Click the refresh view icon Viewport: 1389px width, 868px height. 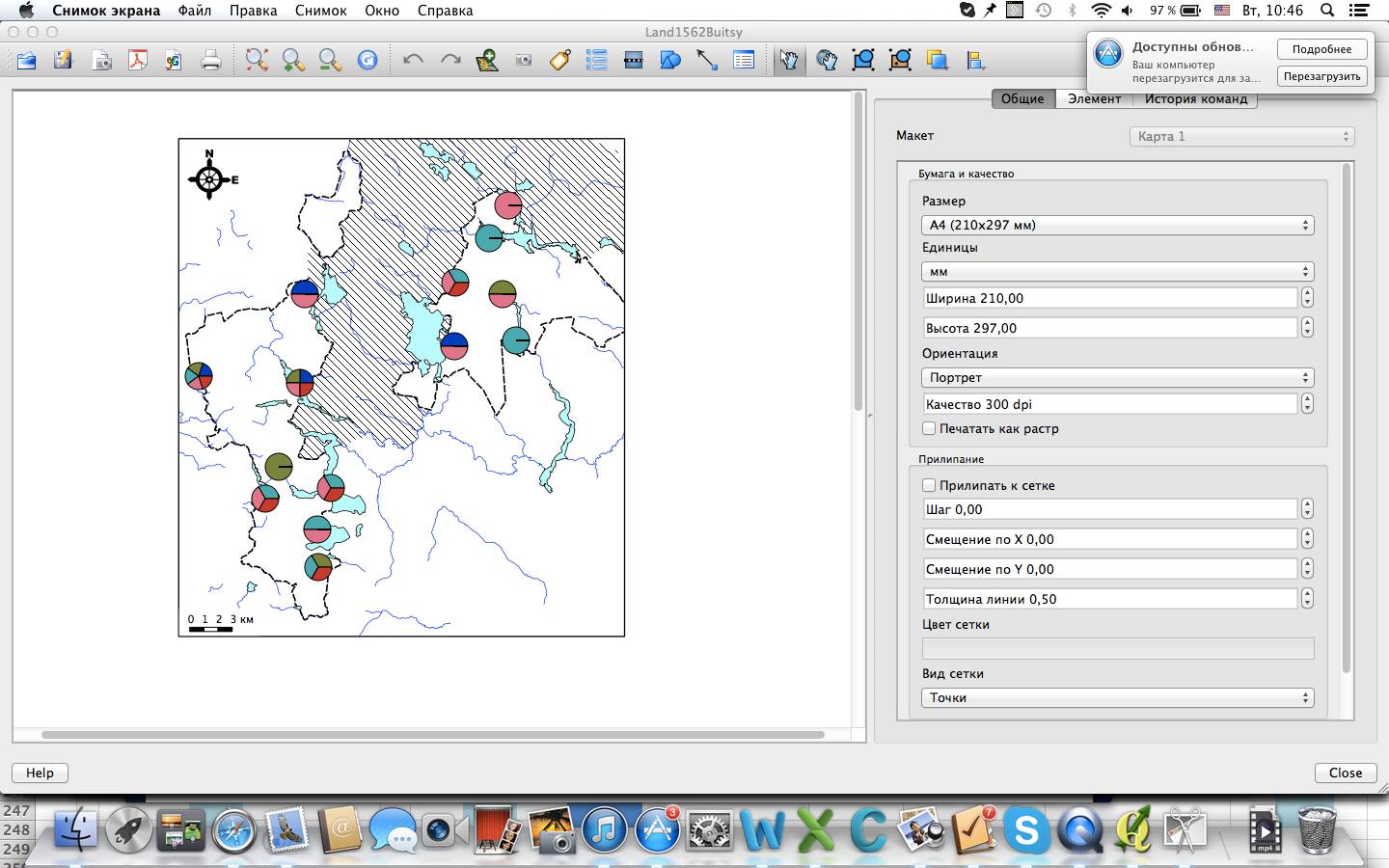pos(368,61)
